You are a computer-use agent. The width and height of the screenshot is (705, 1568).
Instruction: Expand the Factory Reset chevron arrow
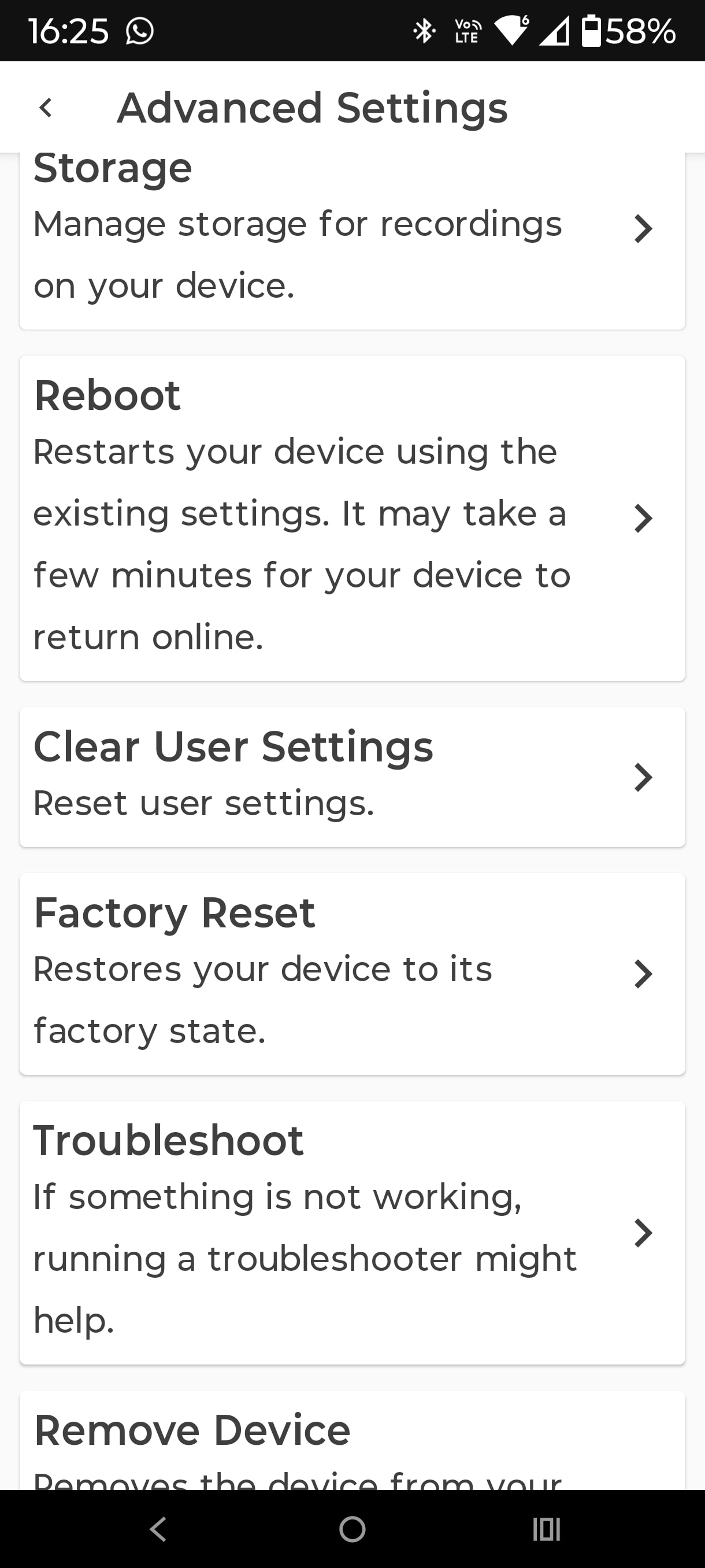(643, 973)
